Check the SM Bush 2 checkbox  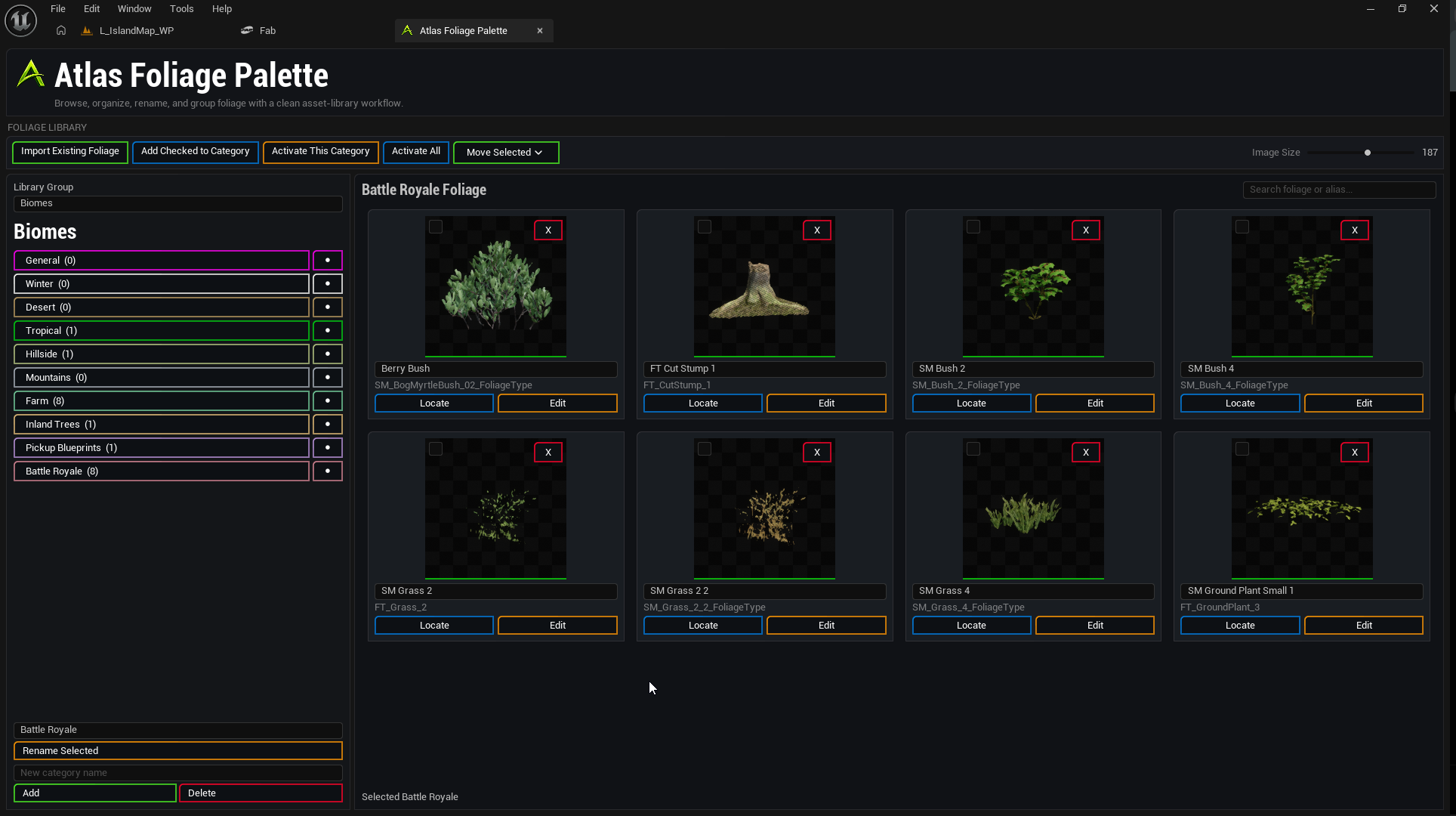[x=973, y=227]
